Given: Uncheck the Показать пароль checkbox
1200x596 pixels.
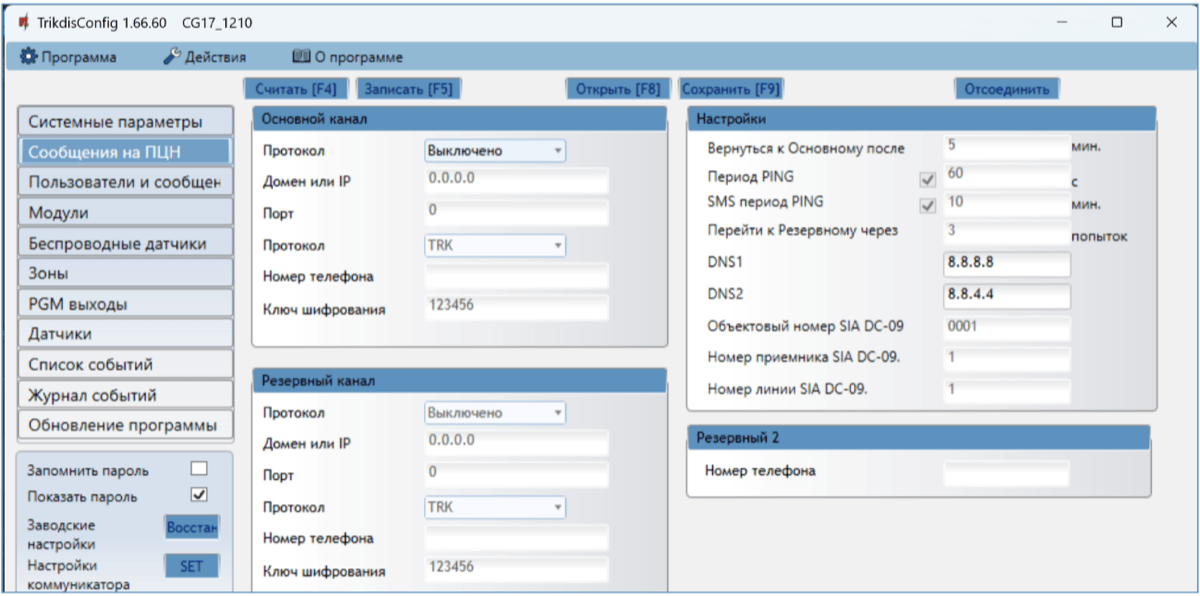Looking at the screenshot, I should coord(199,495).
